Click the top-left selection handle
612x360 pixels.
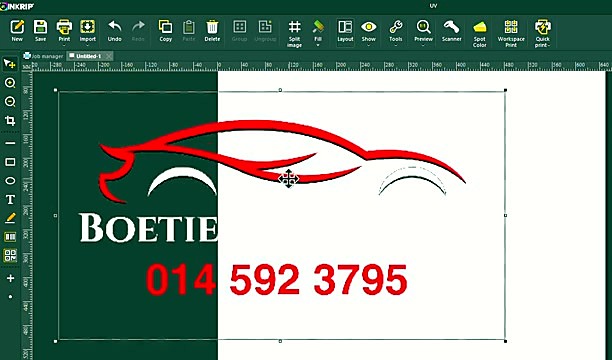(x=55, y=90)
